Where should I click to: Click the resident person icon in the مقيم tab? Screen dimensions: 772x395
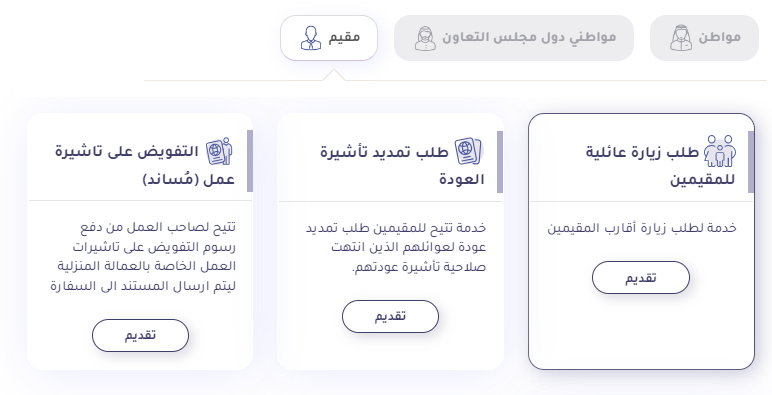tap(311, 38)
